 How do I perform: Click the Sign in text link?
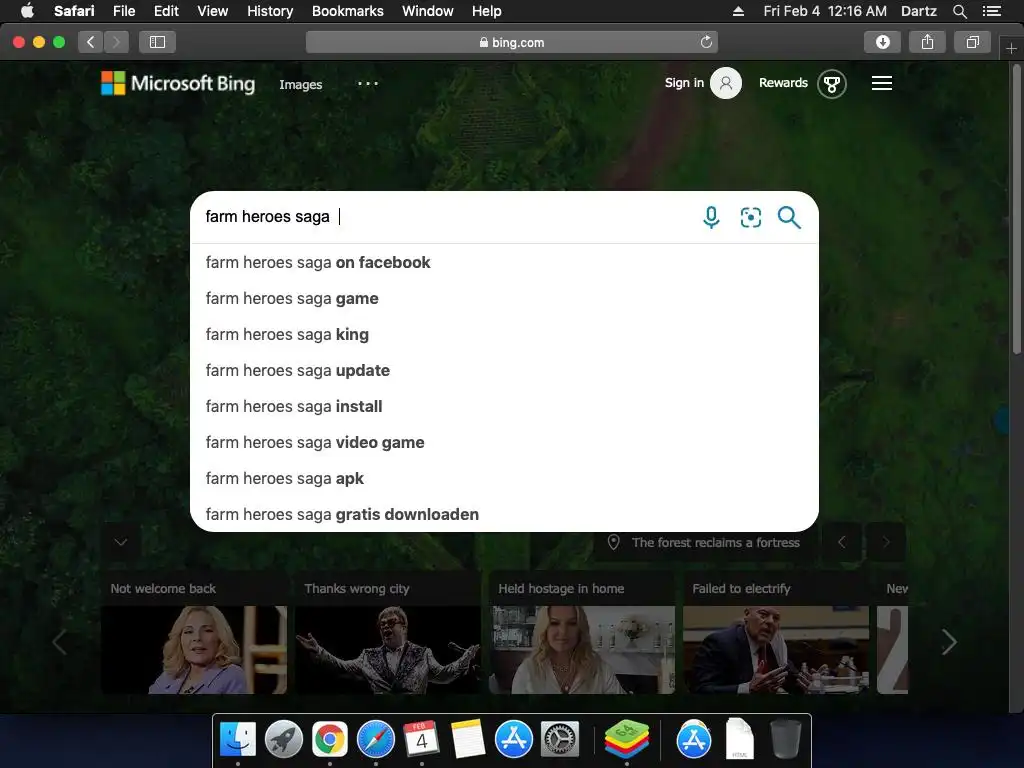click(684, 83)
